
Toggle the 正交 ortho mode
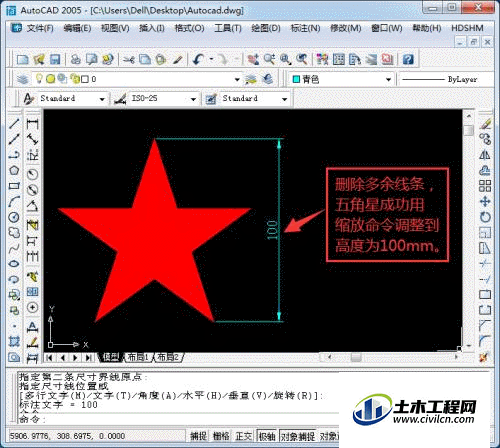pos(244,436)
